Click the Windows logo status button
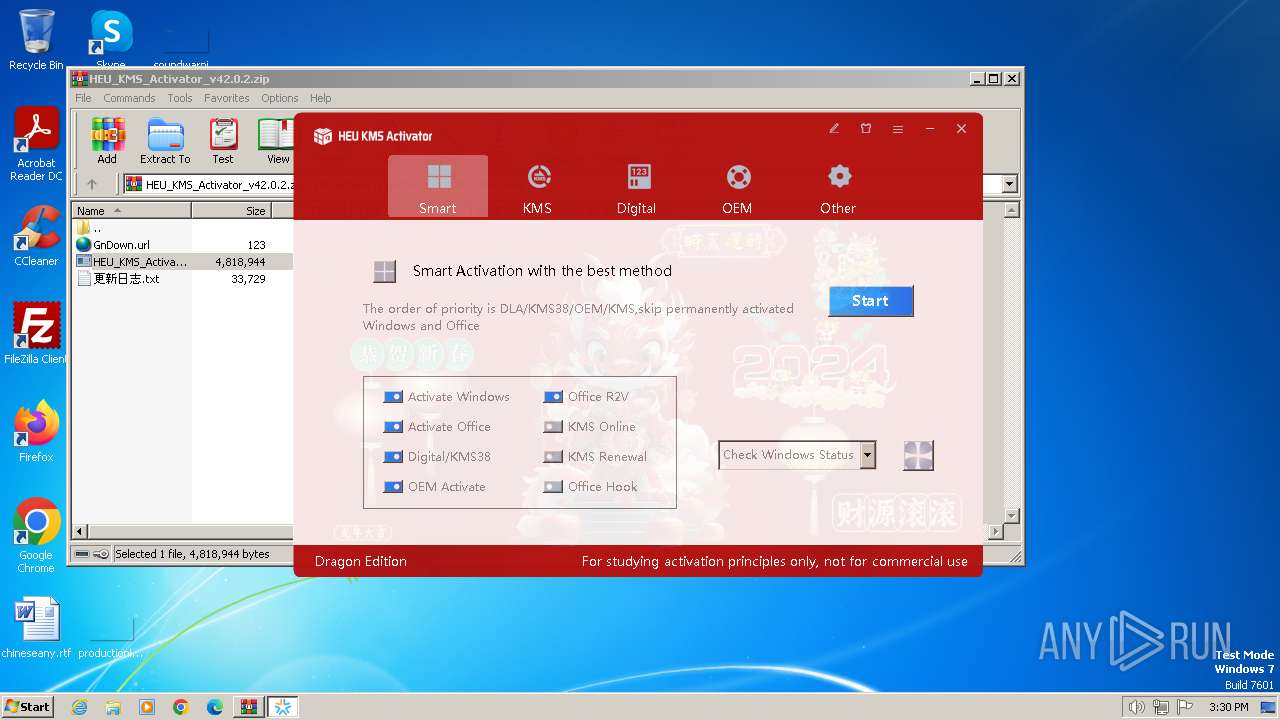This screenshot has height=720, width=1280. pyautogui.click(x=918, y=455)
